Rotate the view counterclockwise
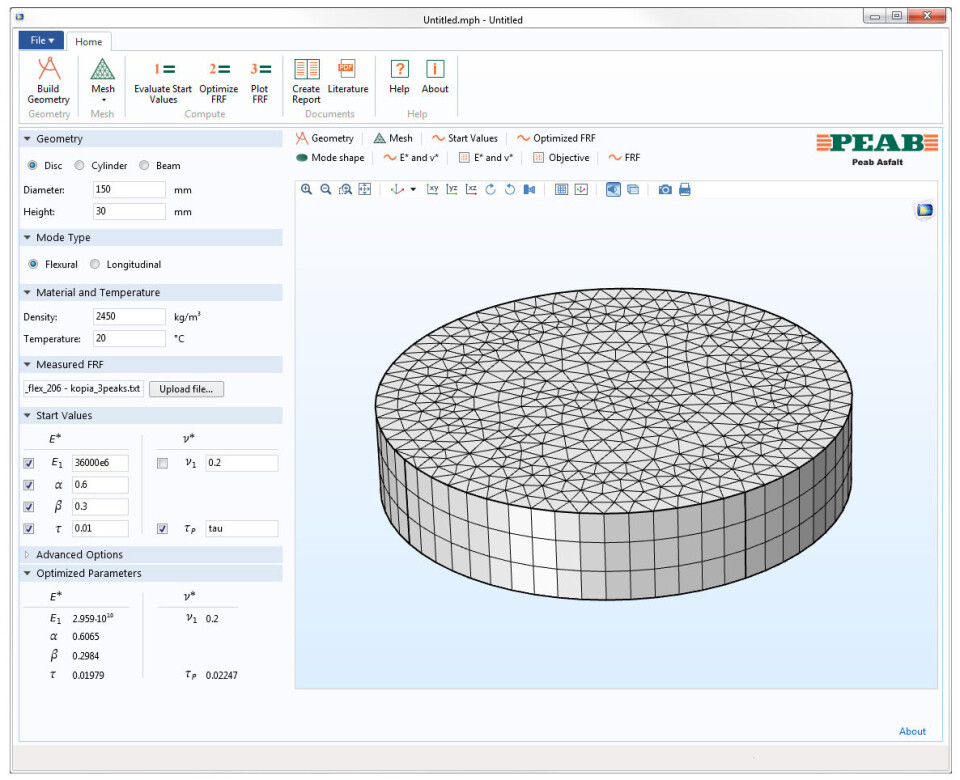 click(509, 190)
